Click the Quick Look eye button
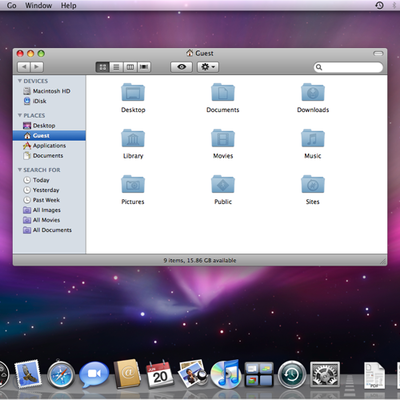400x400 pixels. click(181, 67)
